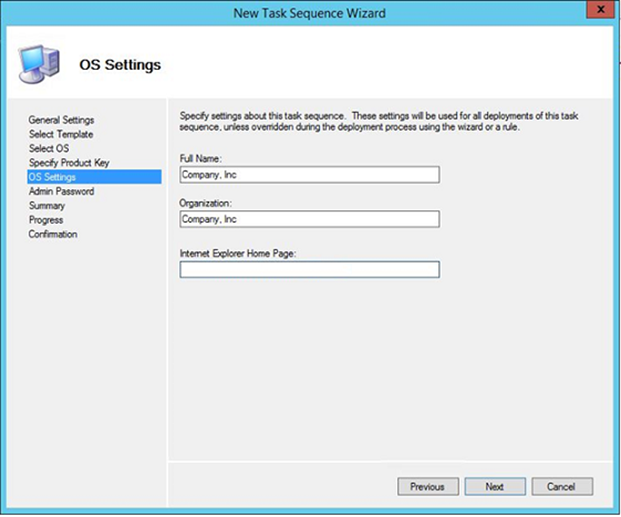Open the Select OS step

48,148
